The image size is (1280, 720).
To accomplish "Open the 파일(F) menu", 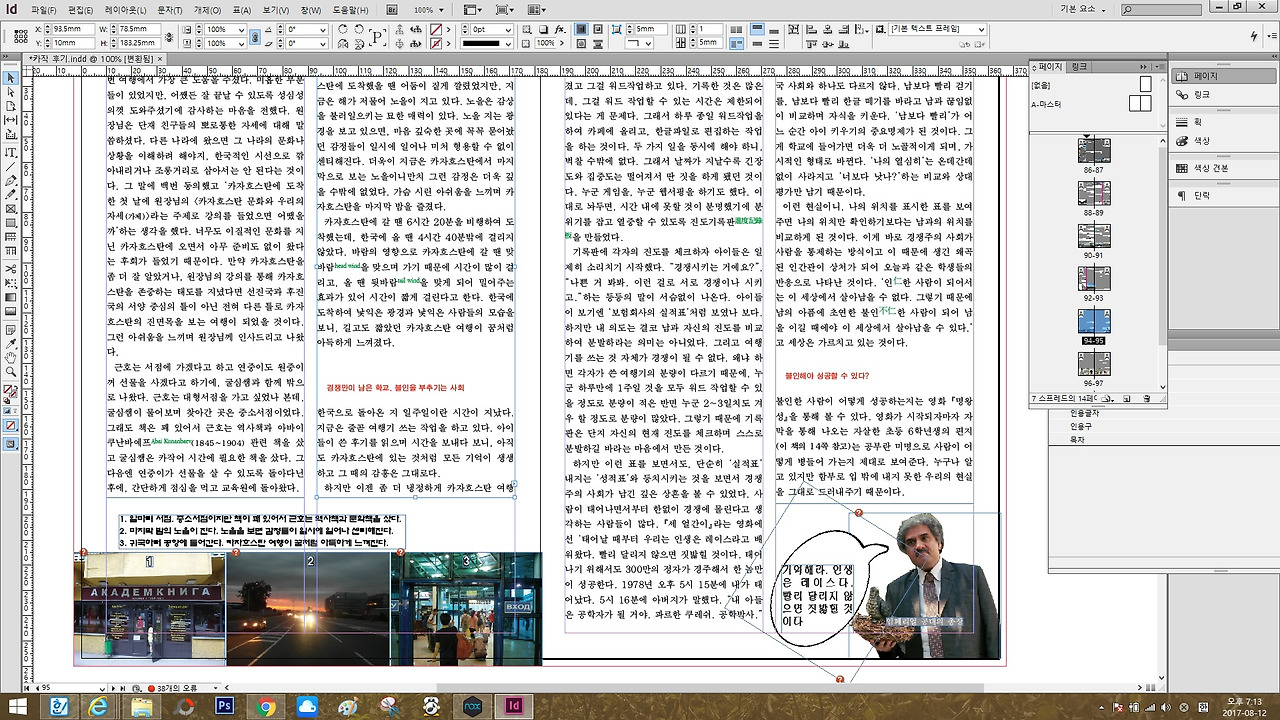I will click(44, 9).
